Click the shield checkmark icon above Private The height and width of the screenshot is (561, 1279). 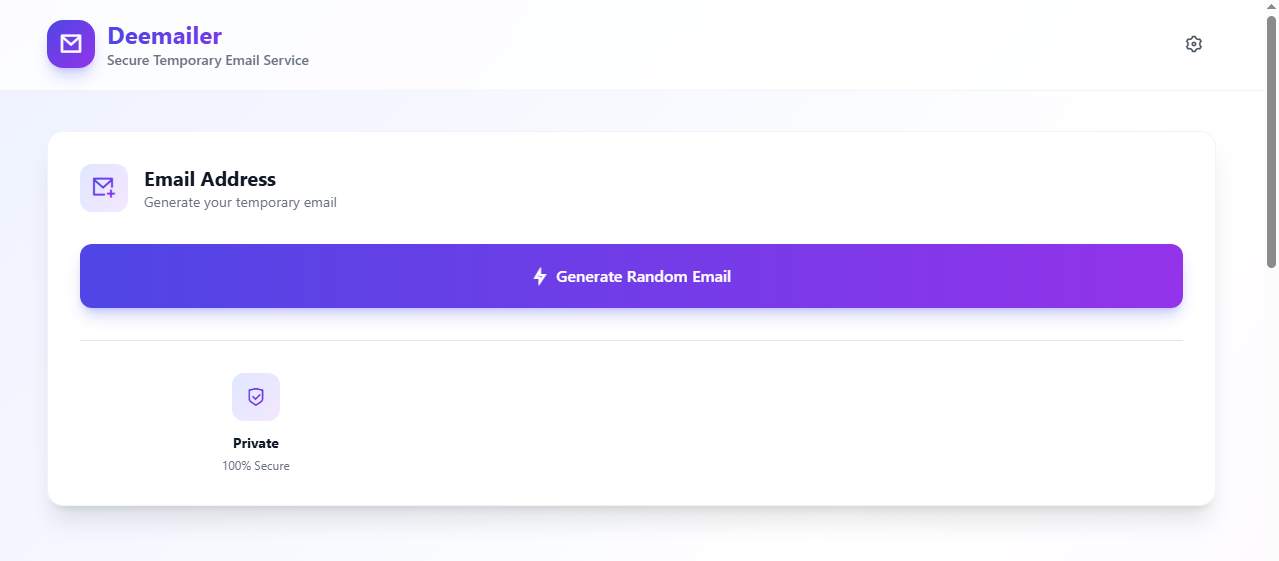[x=256, y=397]
